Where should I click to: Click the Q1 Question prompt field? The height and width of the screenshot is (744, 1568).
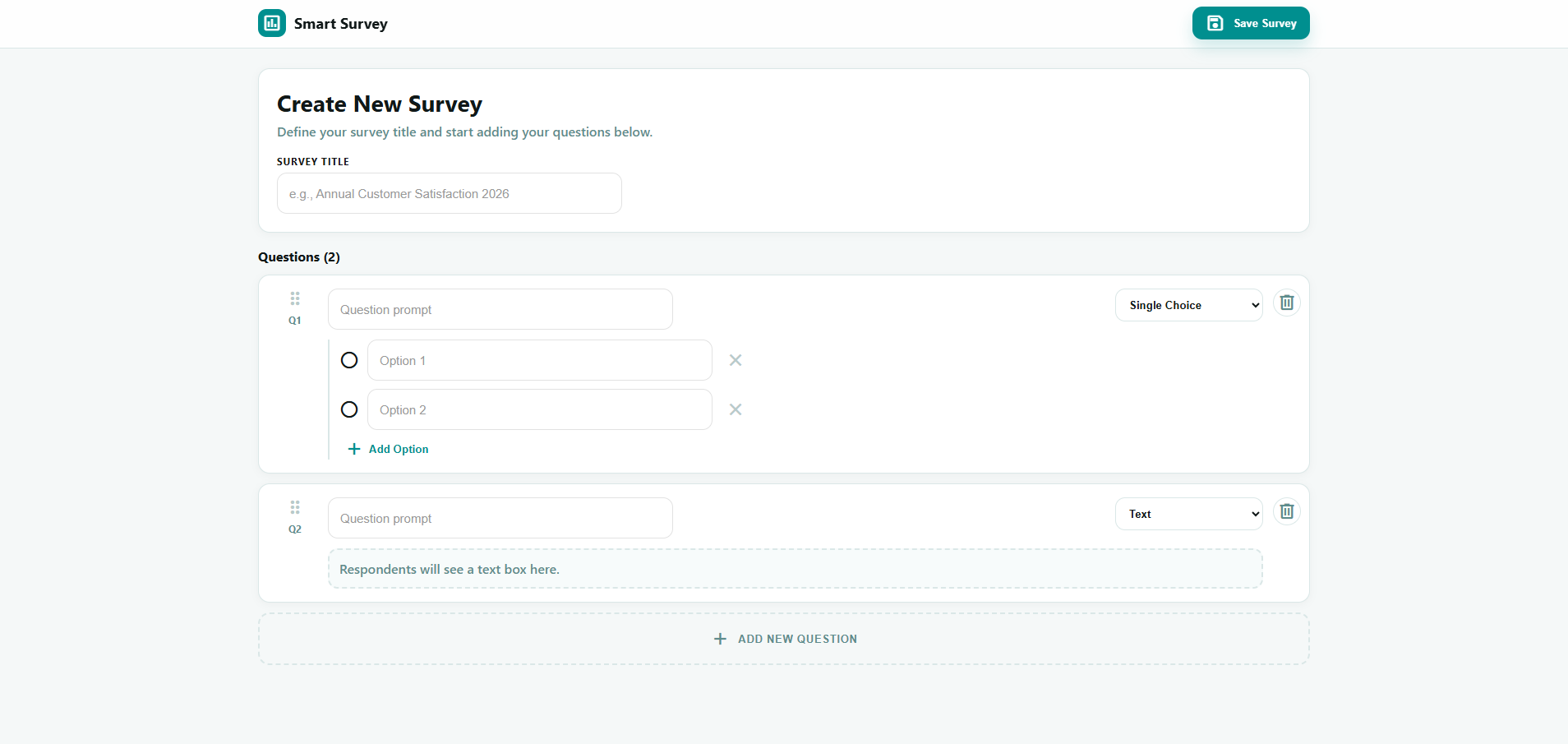coord(500,309)
